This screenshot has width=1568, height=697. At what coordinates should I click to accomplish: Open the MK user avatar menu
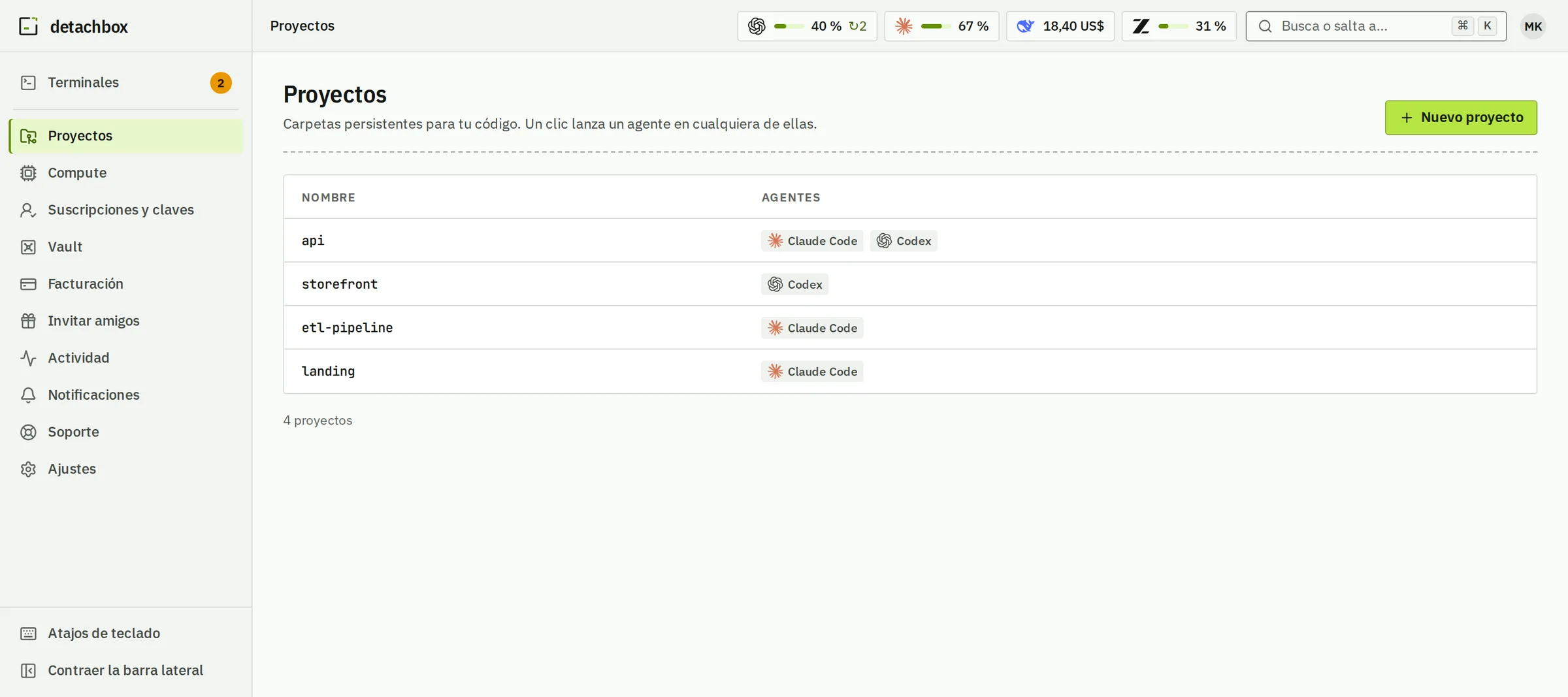point(1533,26)
